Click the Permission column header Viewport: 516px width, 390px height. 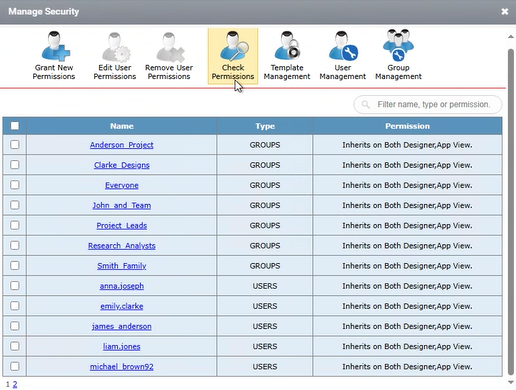[407, 126]
